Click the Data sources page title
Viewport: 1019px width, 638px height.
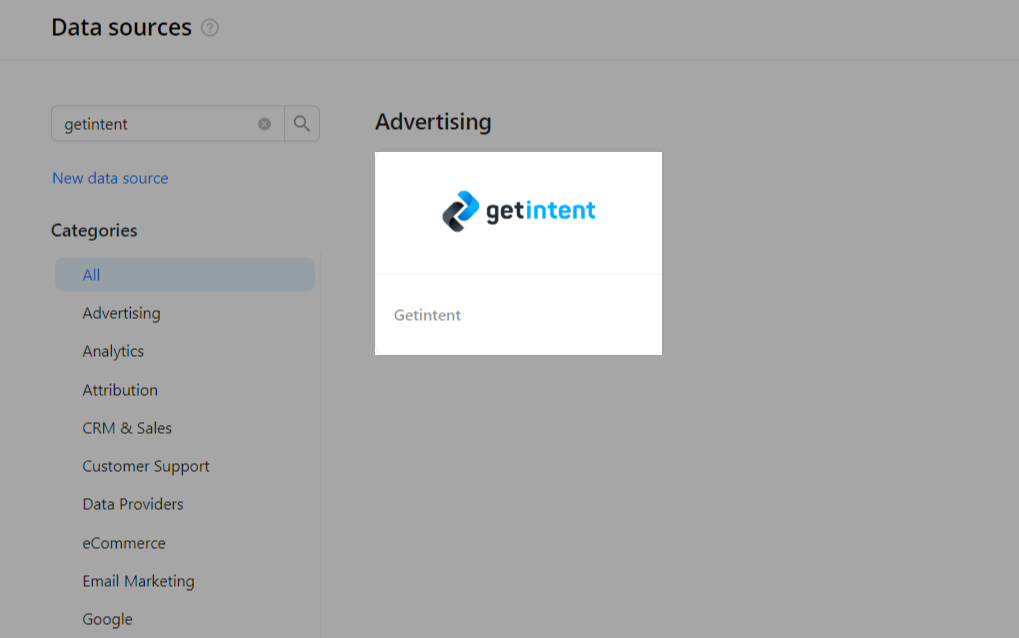(x=121, y=28)
